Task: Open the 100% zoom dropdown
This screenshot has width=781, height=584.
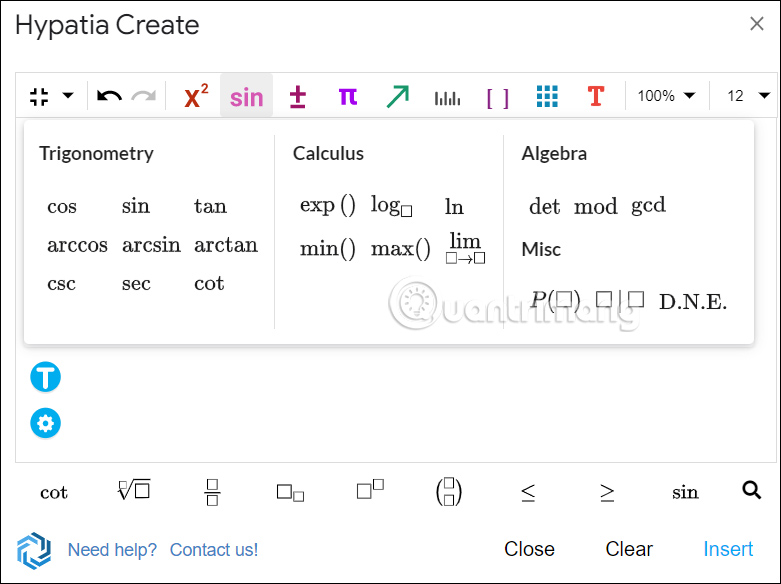Action: [666, 96]
